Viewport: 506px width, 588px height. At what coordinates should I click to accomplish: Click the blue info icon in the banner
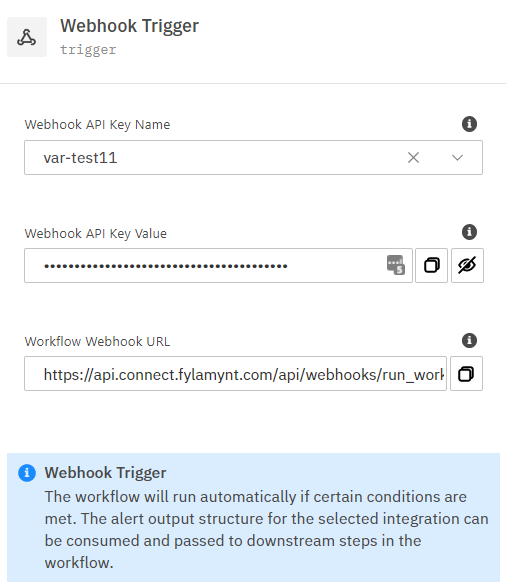coord(27,473)
